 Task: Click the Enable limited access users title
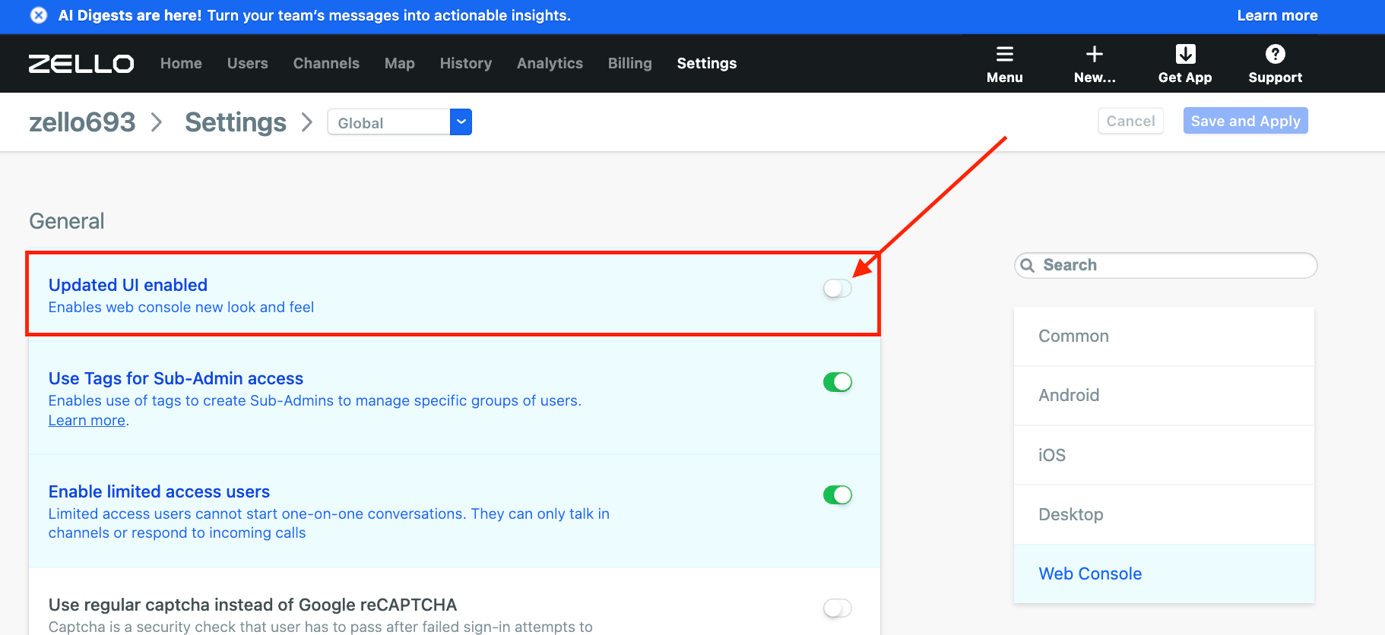coord(159,491)
